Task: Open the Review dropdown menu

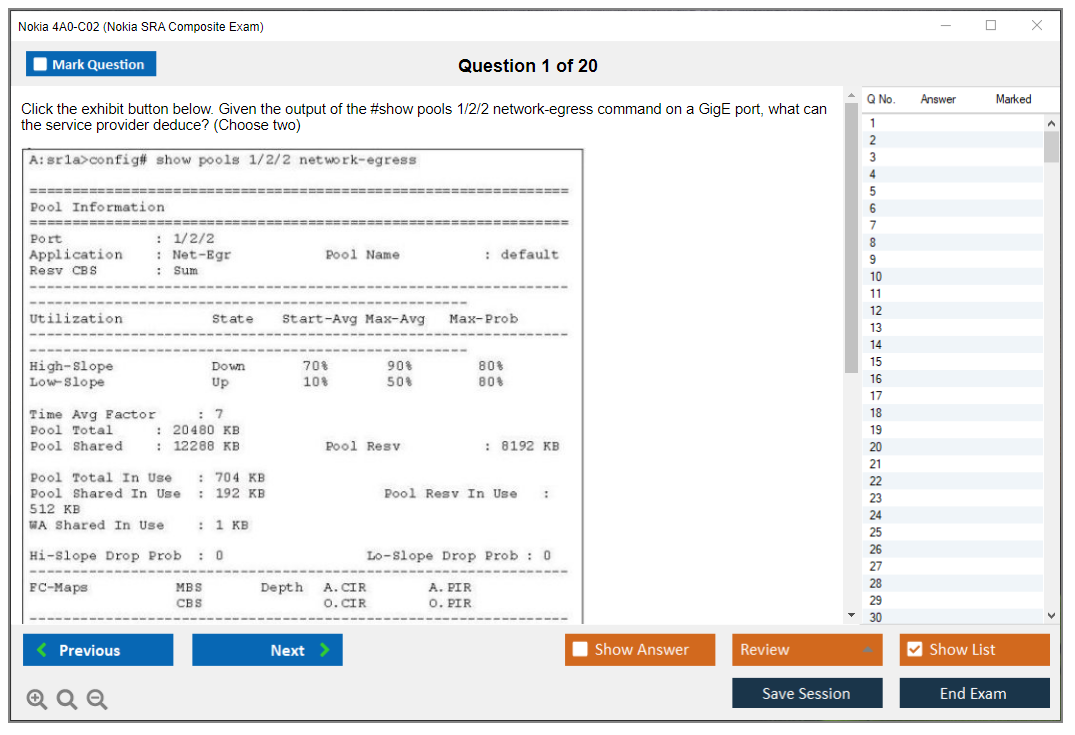Action: pyautogui.click(x=806, y=650)
